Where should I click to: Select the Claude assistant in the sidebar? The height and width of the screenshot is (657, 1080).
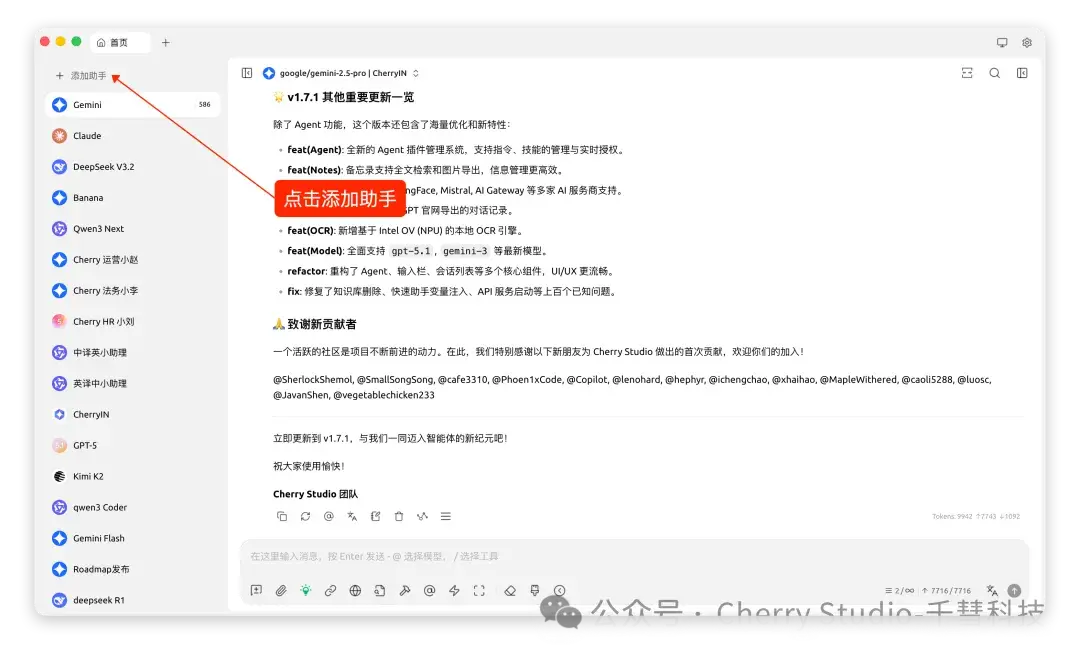tap(90, 135)
